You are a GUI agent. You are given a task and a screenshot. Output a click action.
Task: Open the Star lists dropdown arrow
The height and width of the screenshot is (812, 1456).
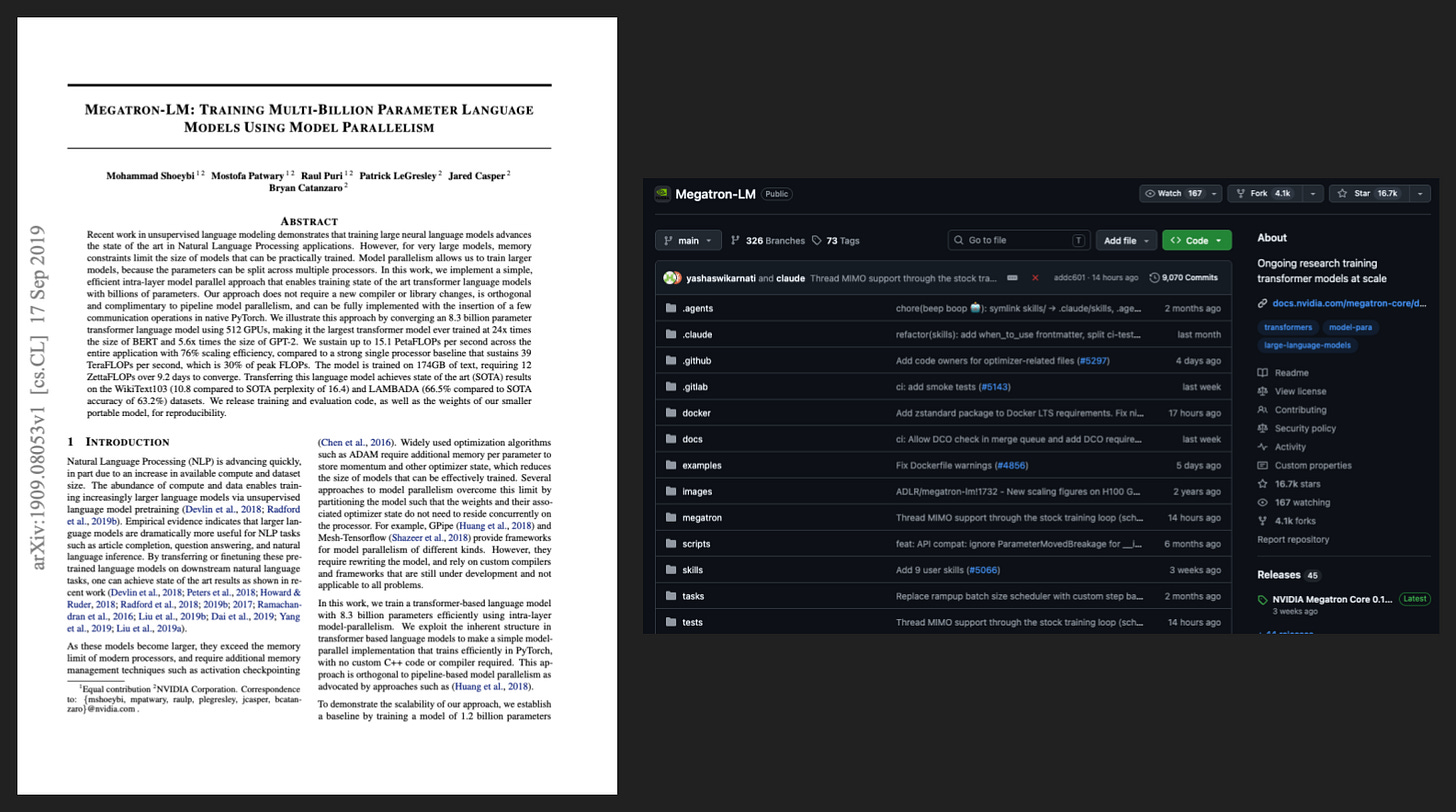(1419, 194)
